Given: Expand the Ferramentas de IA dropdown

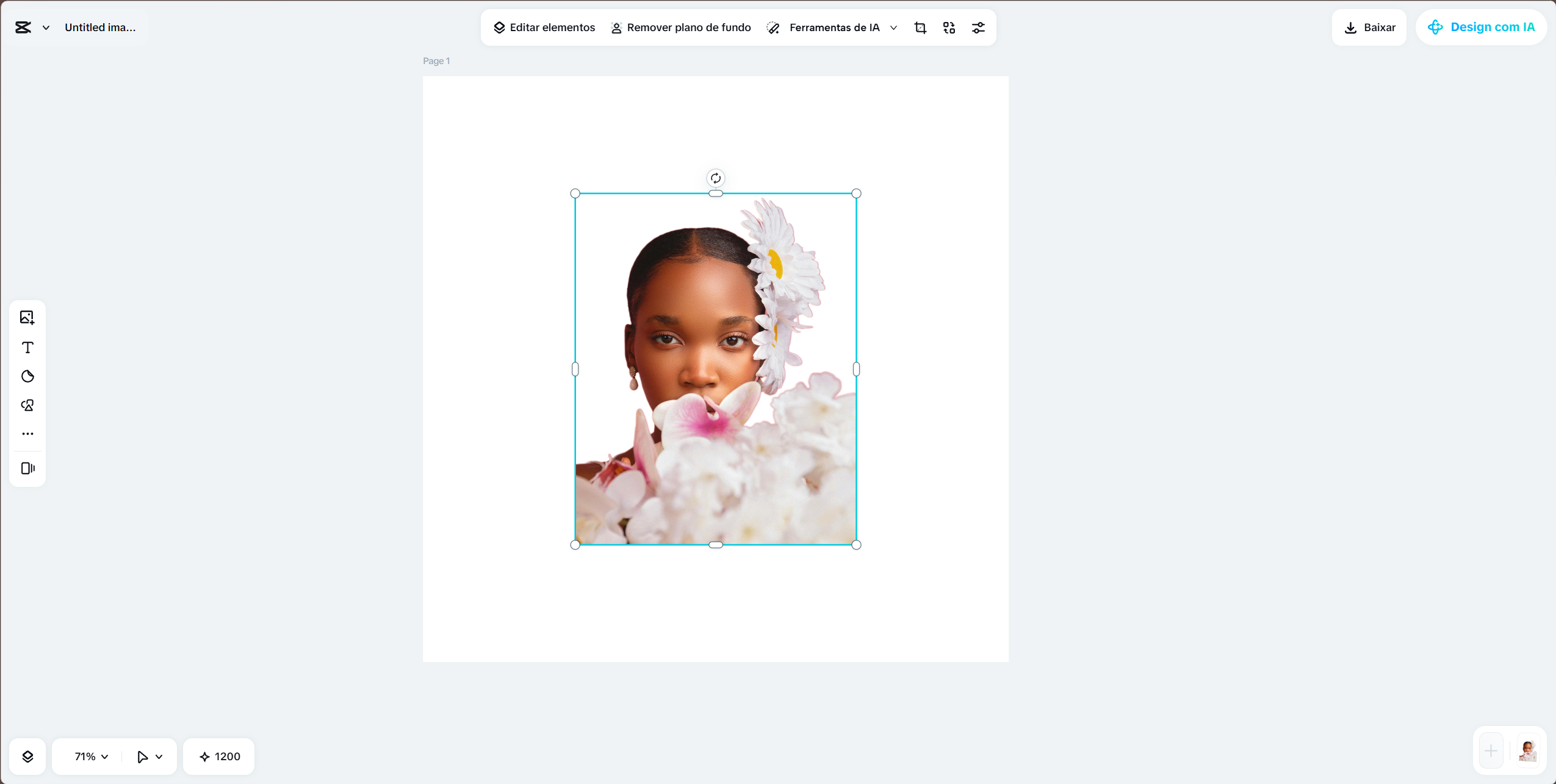Looking at the screenshot, I should coord(893,27).
